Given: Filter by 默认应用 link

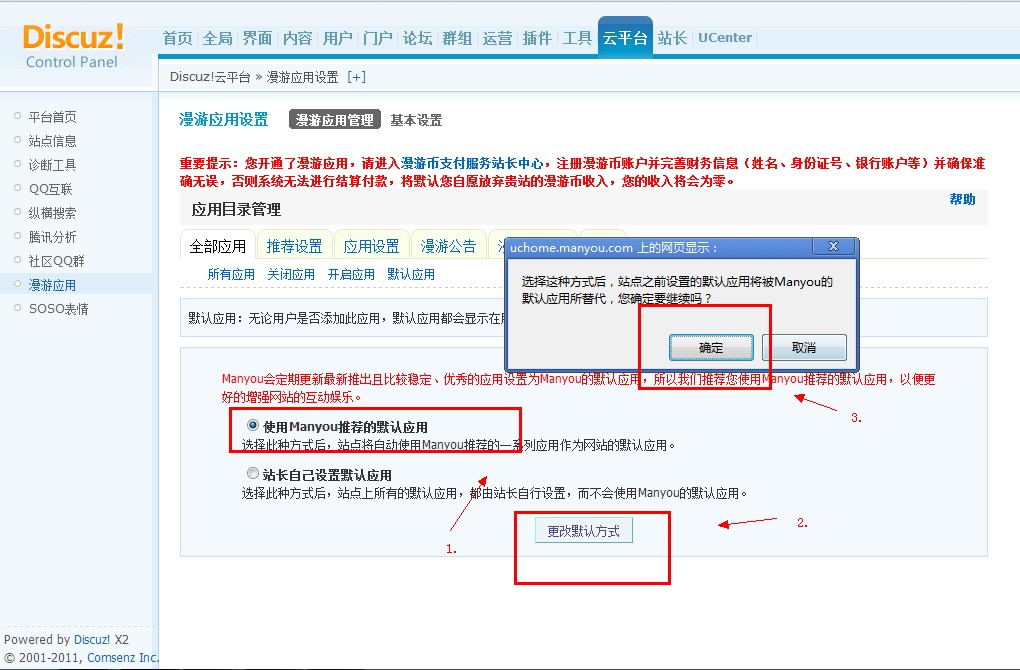Looking at the screenshot, I should pos(410,275).
